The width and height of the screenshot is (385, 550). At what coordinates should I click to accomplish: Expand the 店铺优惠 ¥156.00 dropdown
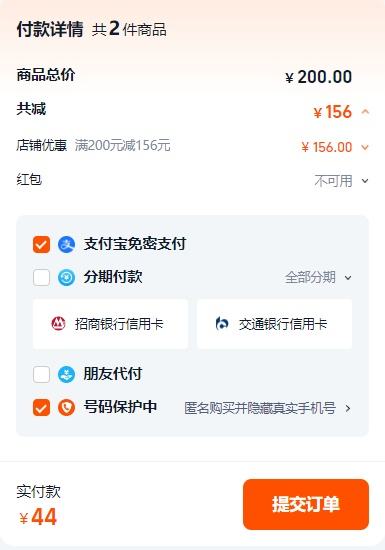365,147
